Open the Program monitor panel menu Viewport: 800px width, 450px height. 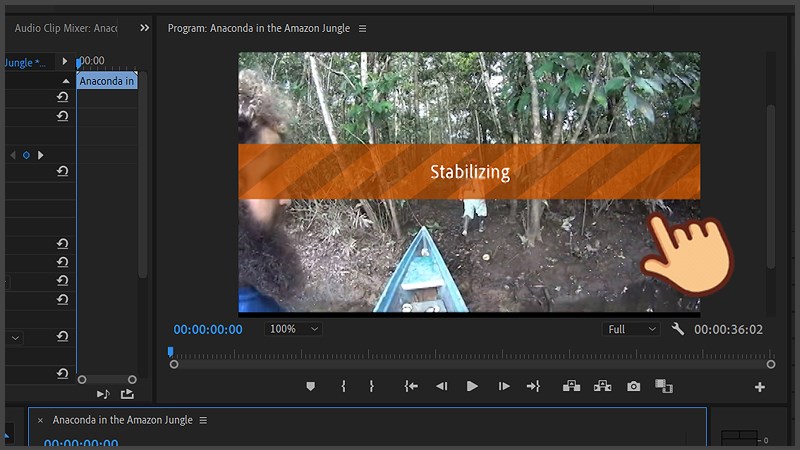[362, 29]
